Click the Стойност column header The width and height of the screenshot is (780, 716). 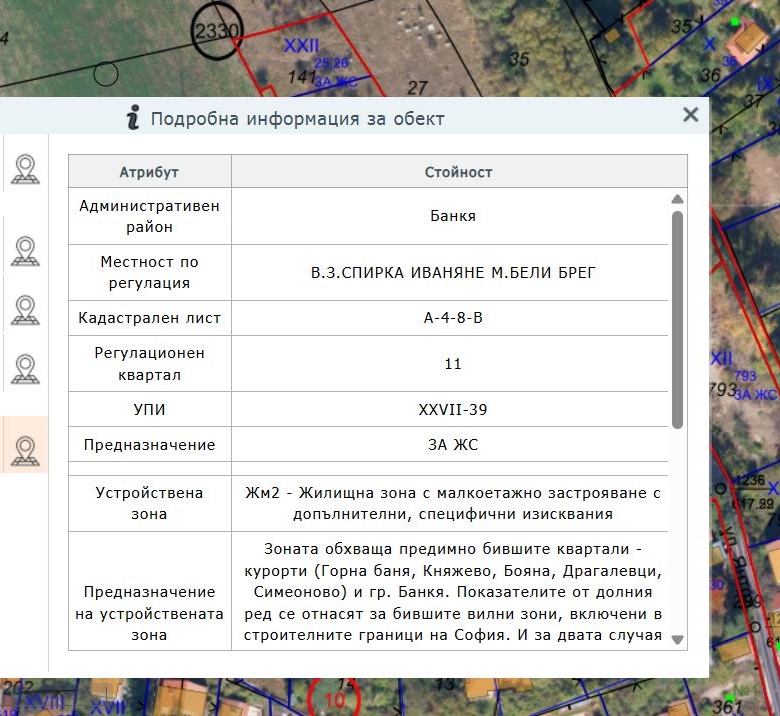click(x=459, y=172)
